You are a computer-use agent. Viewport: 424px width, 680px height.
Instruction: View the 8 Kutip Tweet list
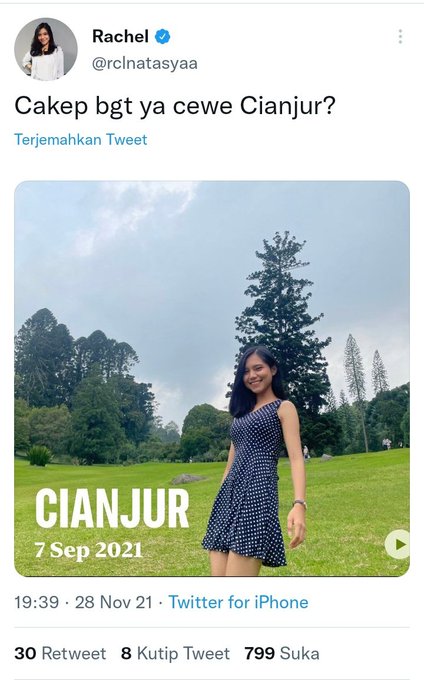pyautogui.click(x=176, y=653)
